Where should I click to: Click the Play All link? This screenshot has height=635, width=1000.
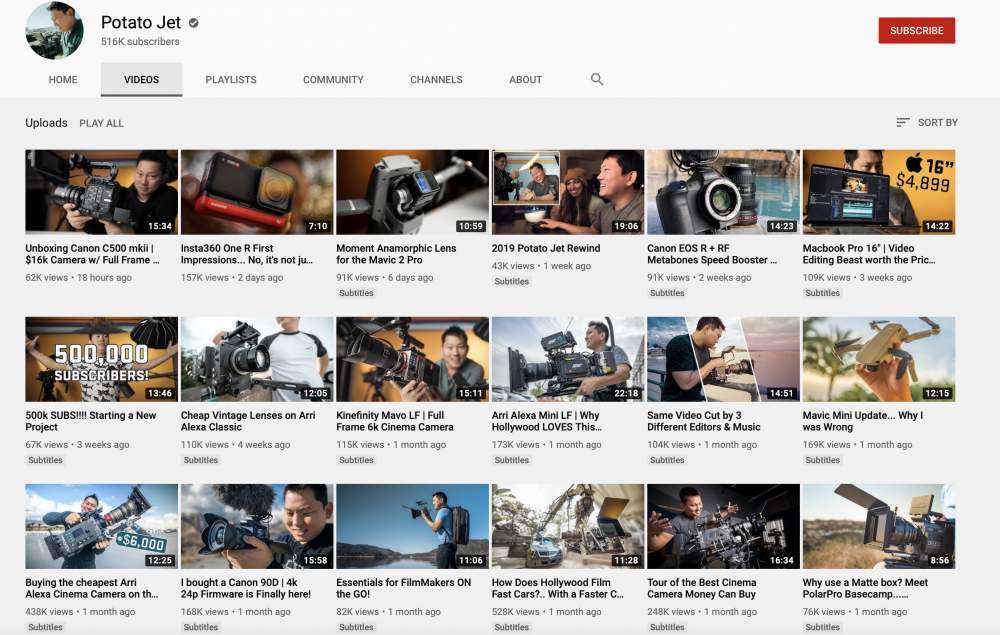coord(102,124)
